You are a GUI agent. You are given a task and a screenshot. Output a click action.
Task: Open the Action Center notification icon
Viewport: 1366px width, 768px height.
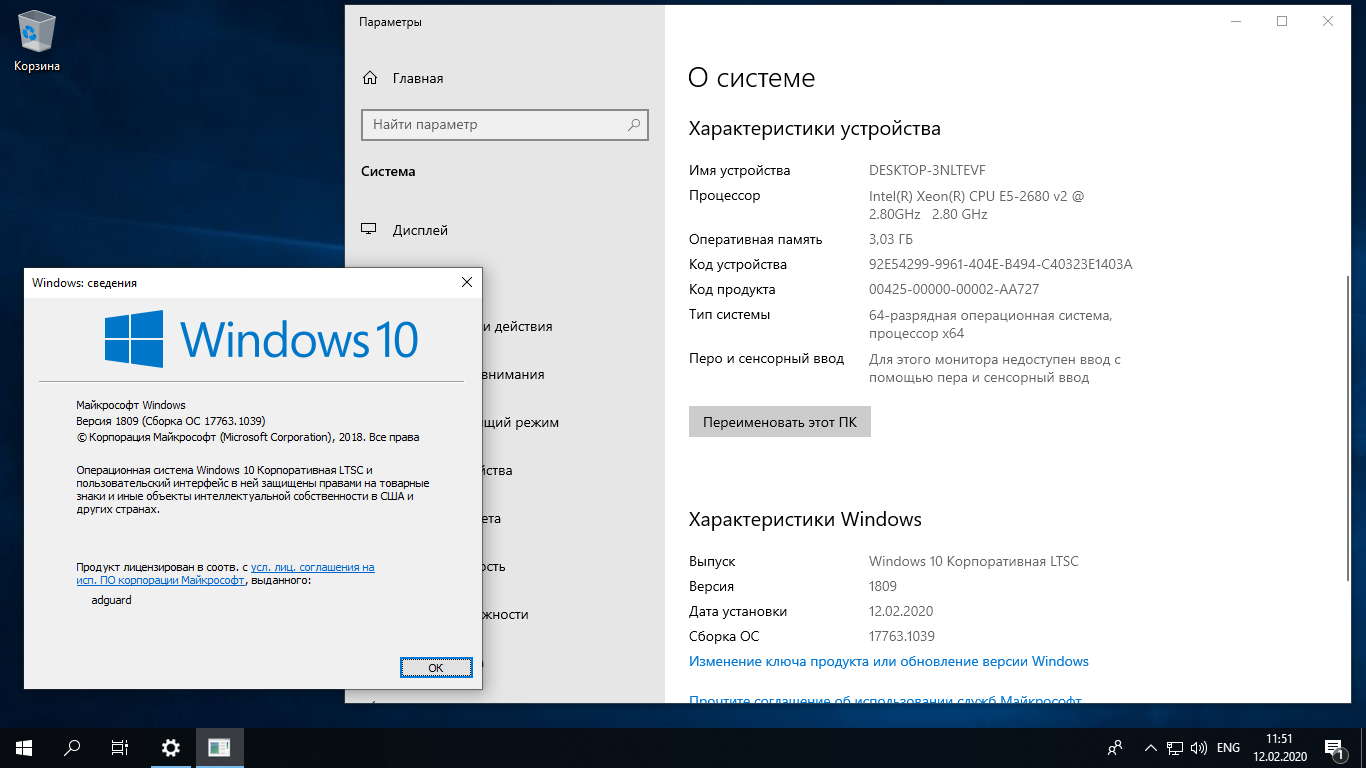[x=1333, y=748]
